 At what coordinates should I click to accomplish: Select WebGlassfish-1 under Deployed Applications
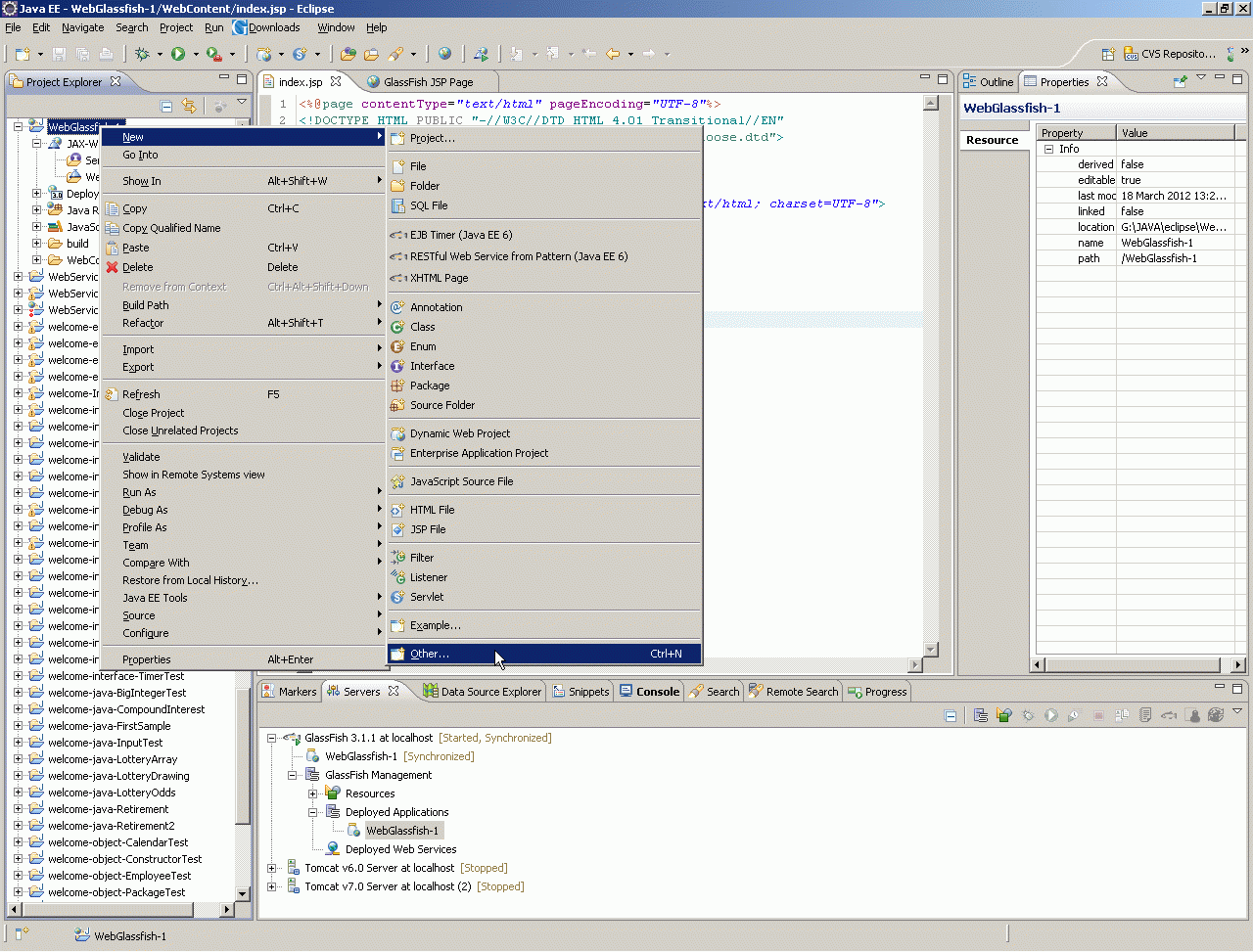coord(402,831)
